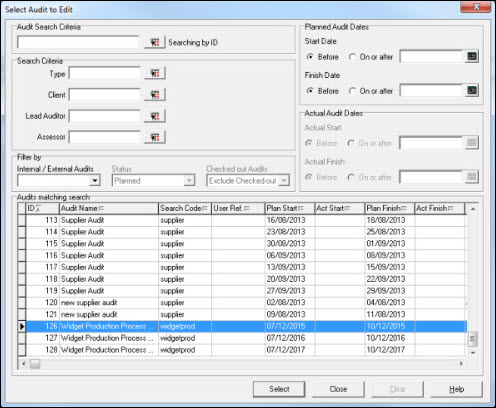Click the horizontal scrollbar thumb under the grid
Viewport: 496px width, 408px height.
point(35,363)
